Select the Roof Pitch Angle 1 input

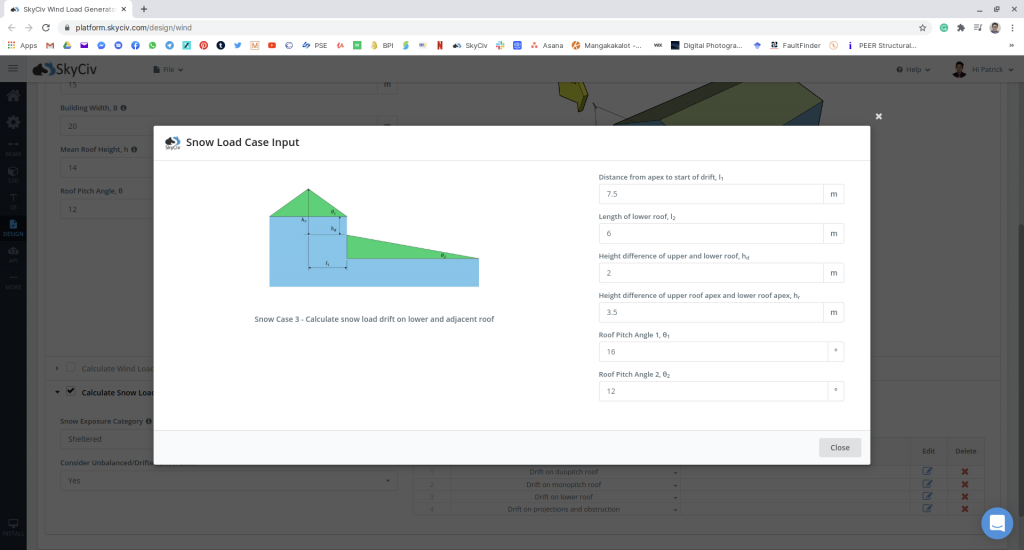tap(711, 352)
